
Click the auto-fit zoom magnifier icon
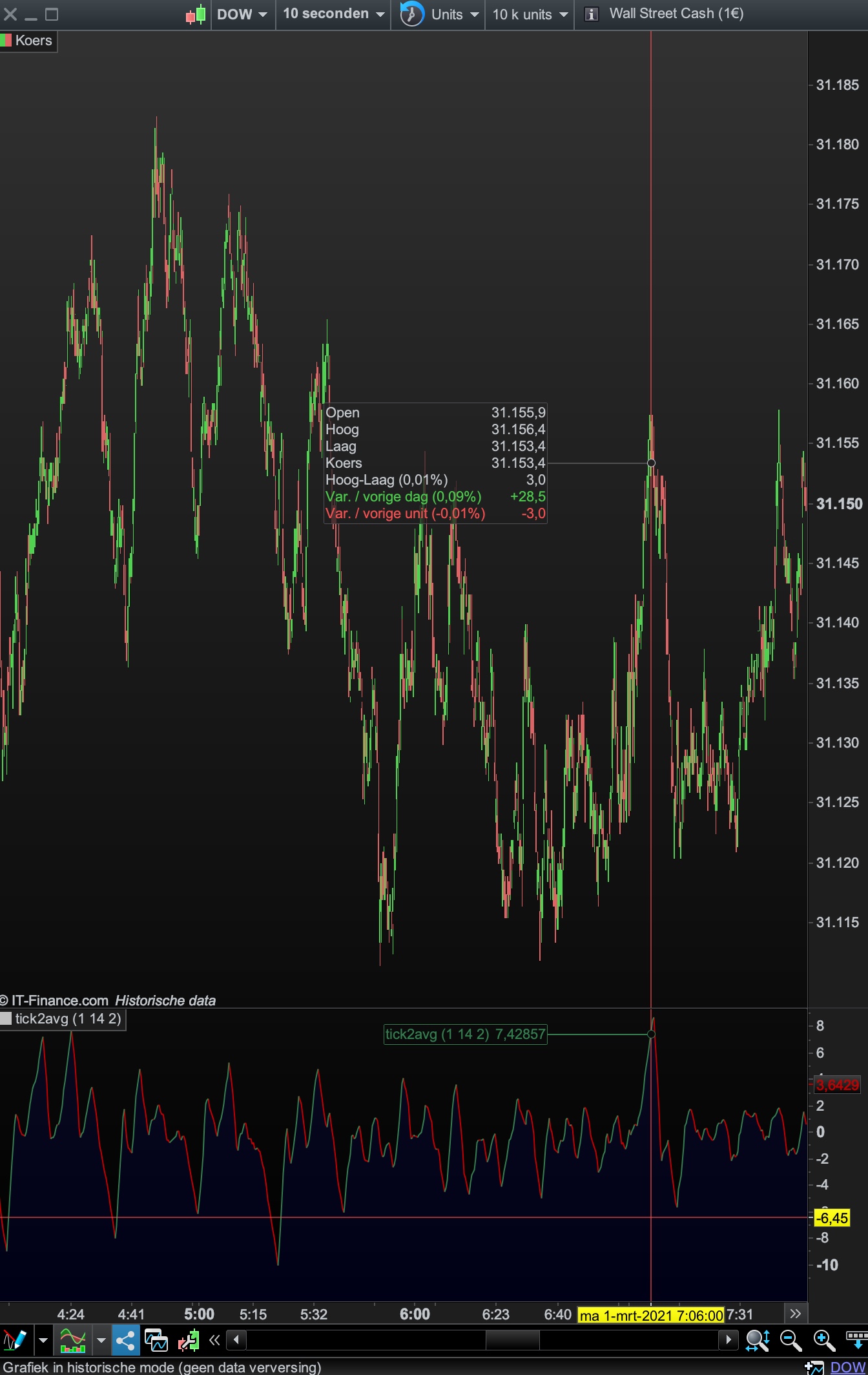coord(757,1340)
